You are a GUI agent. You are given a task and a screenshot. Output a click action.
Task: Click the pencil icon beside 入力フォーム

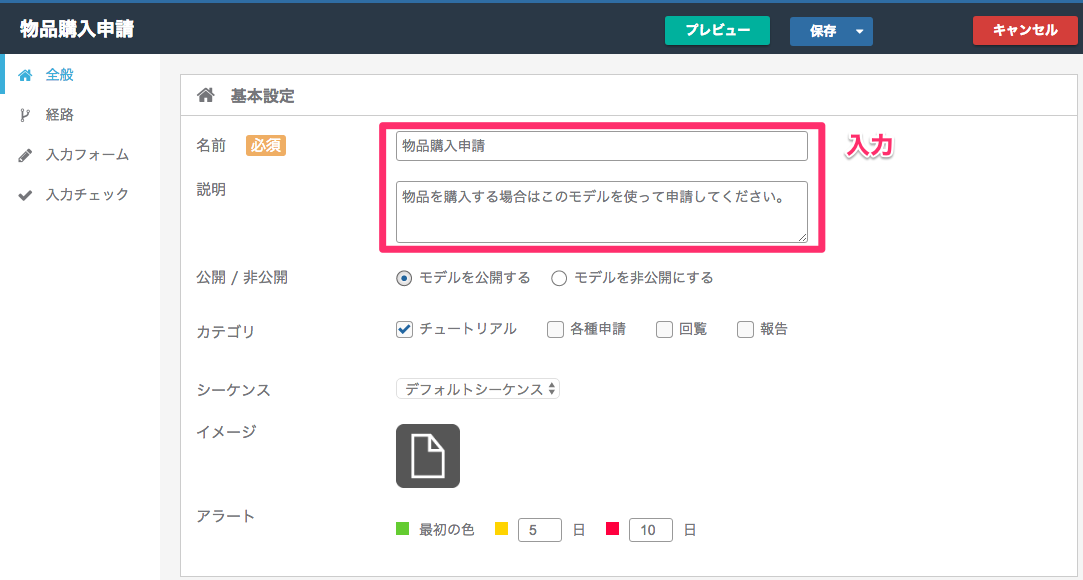point(26,155)
